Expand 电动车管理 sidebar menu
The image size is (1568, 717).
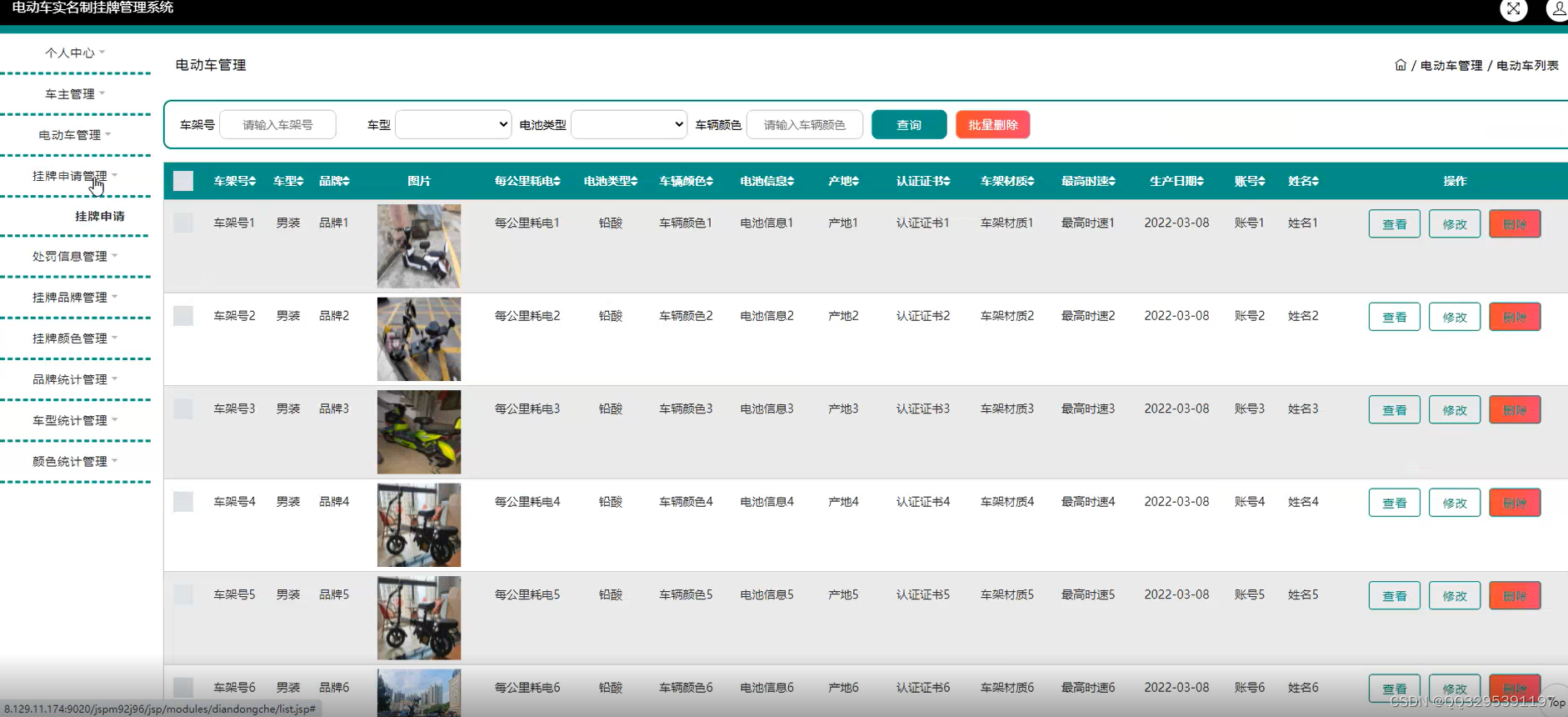[x=75, y=134]
